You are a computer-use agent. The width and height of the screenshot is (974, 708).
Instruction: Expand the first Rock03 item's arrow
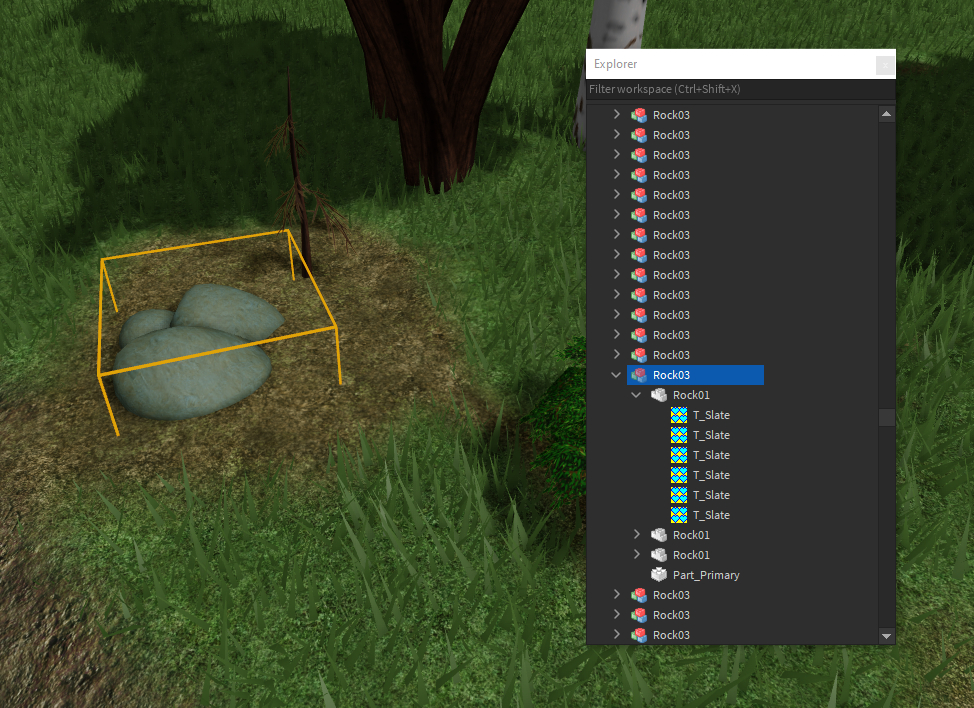pos(617,115)
